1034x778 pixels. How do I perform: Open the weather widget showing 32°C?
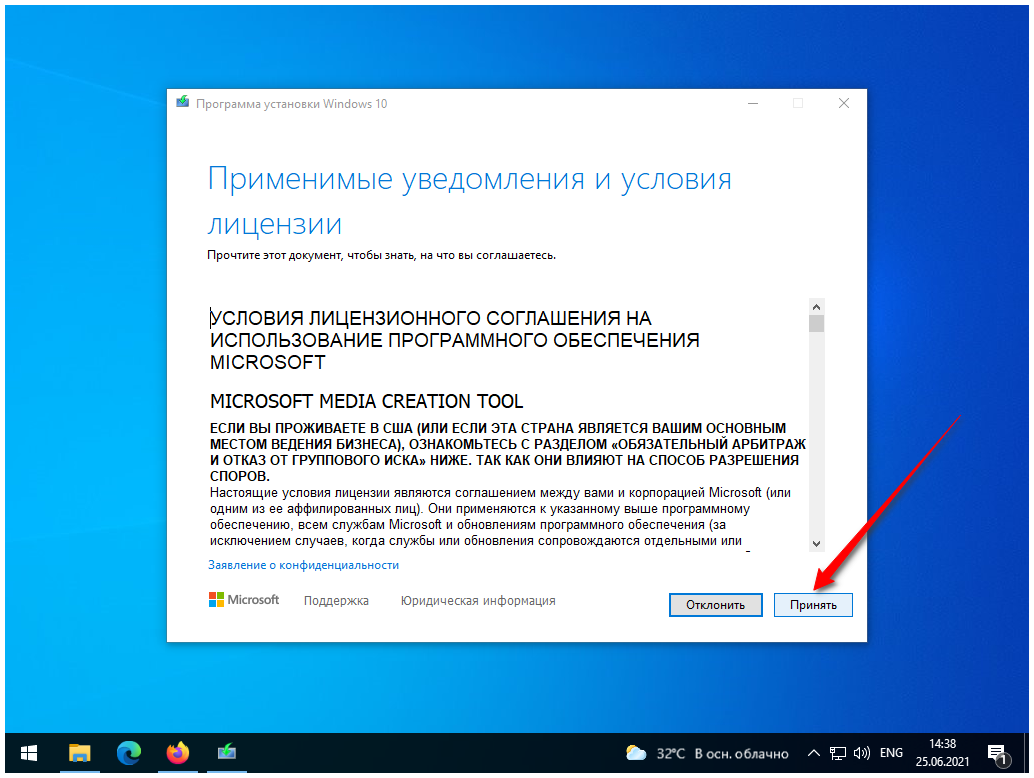tap(706, 753)
